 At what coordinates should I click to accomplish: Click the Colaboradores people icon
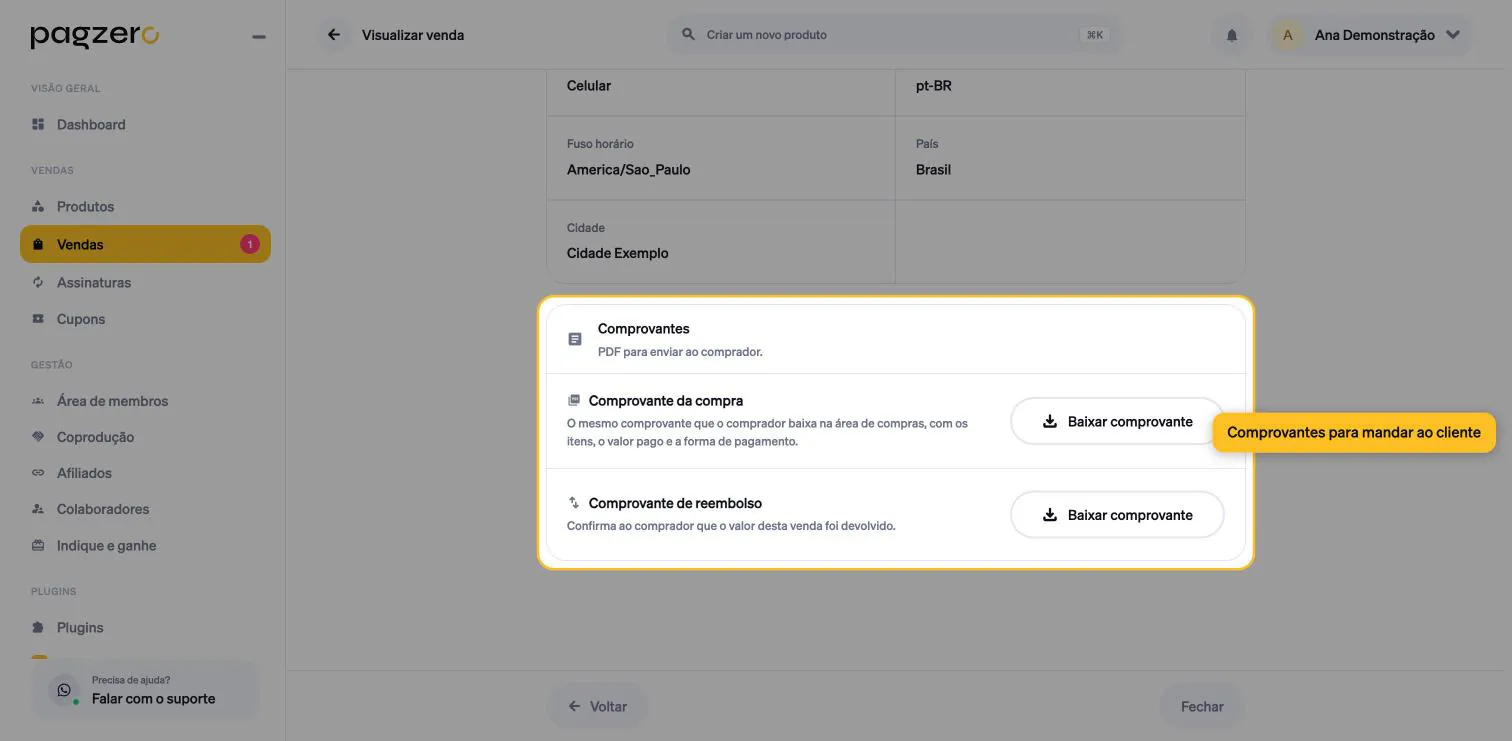pyautogui.click(x=38, y=509)
